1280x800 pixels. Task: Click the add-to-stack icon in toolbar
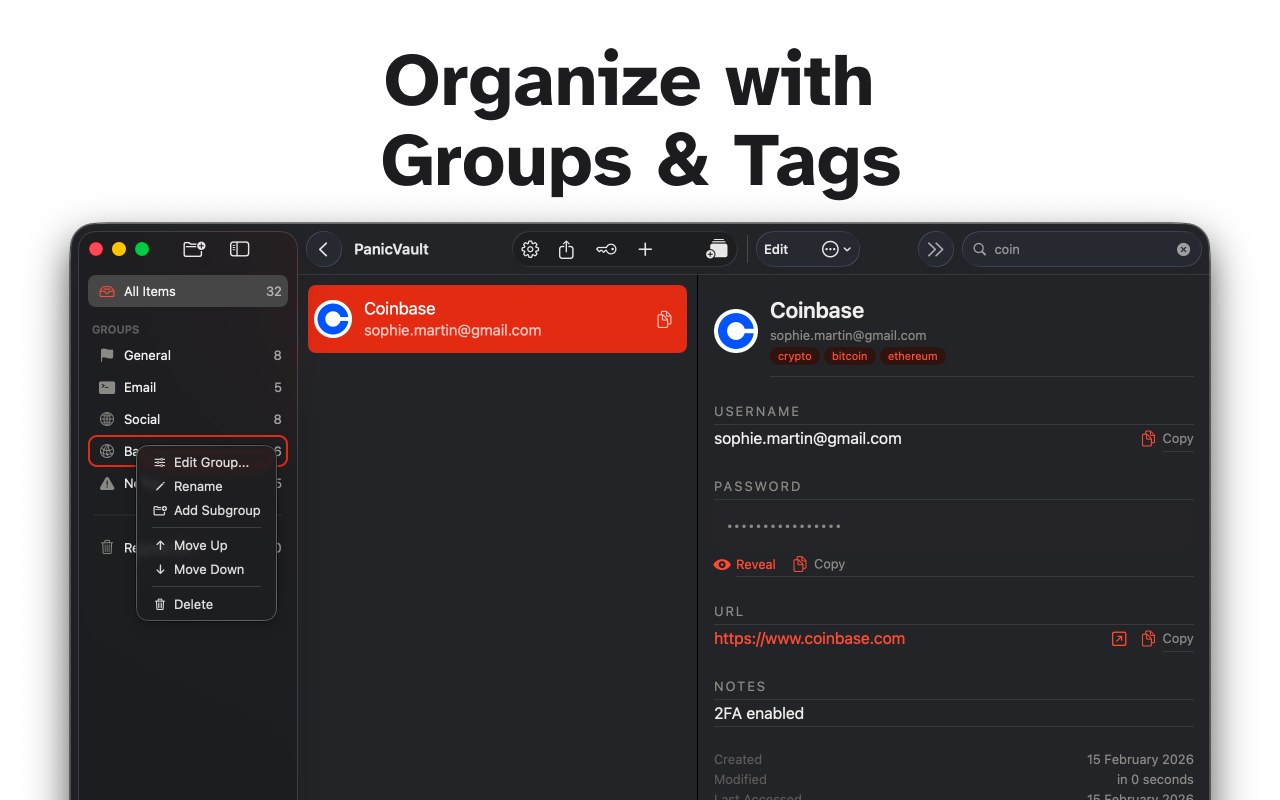click(x=716, y=249)
